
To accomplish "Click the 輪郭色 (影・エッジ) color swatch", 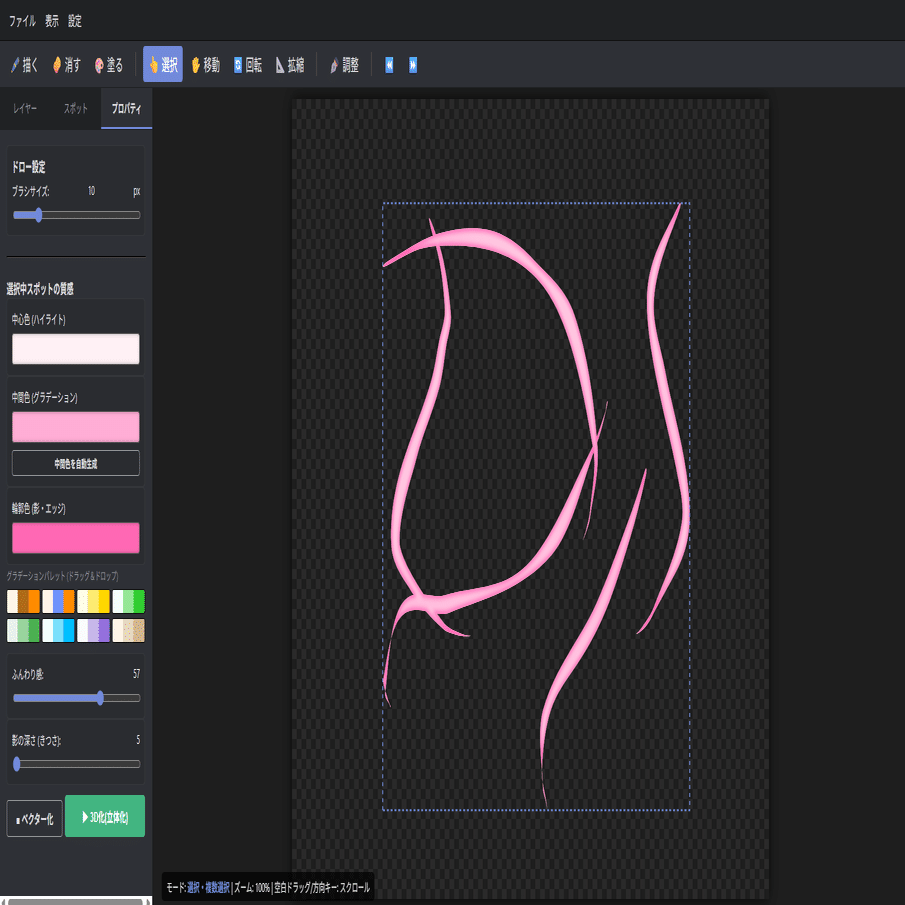I will pyautogui.click(x=76, y=538).
